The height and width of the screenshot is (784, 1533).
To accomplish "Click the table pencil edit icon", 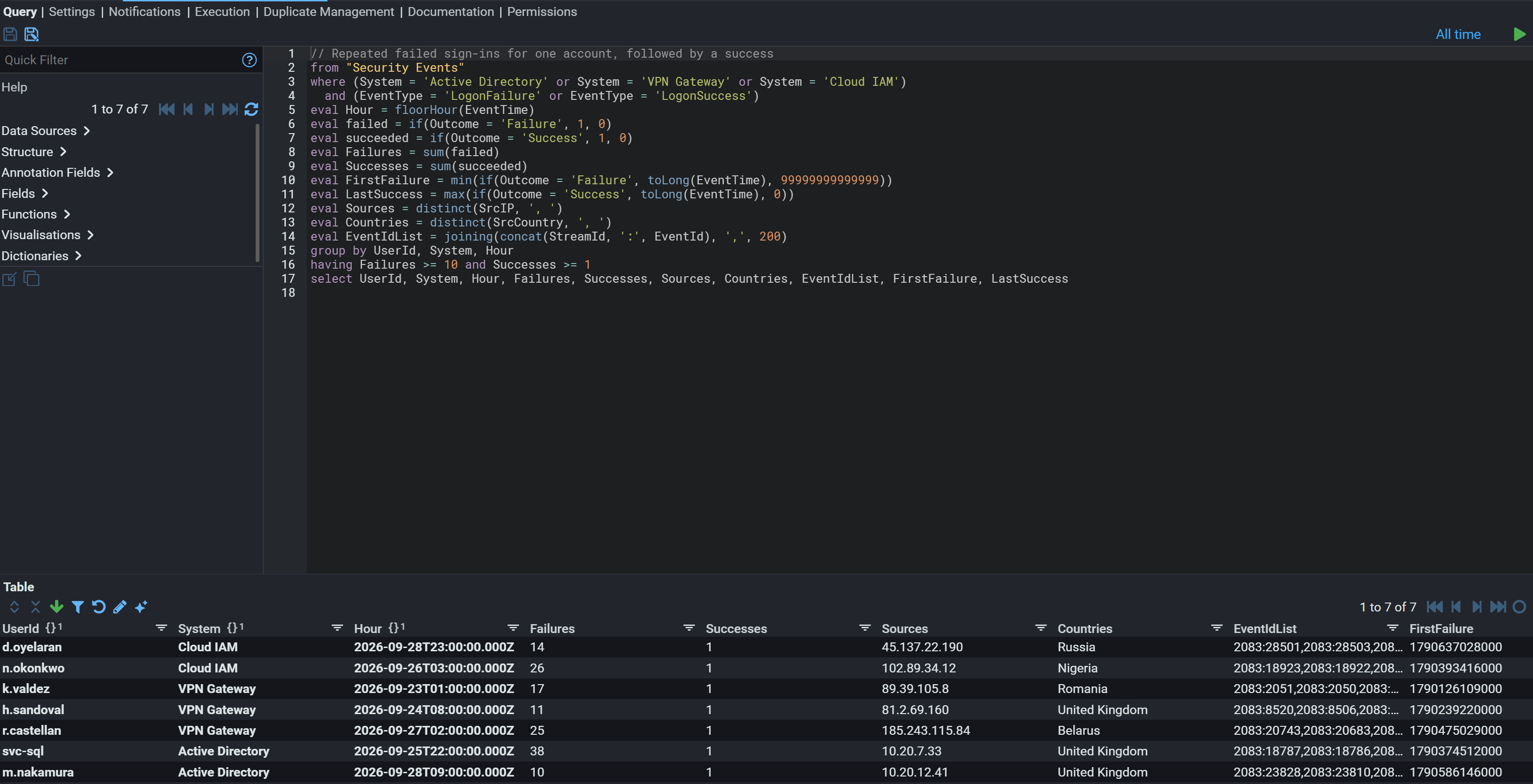I will (x=120, y=607).
